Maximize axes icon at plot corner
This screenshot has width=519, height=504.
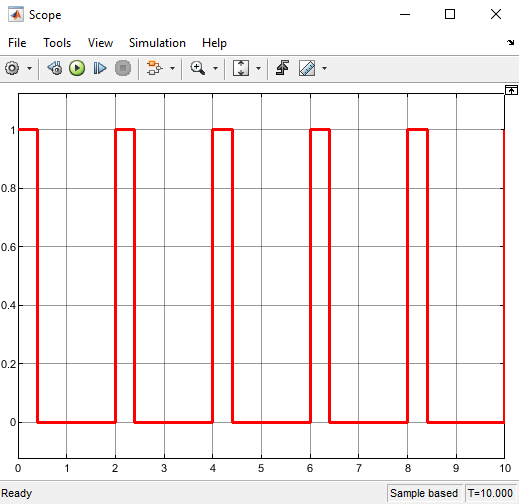coord(511,90)
